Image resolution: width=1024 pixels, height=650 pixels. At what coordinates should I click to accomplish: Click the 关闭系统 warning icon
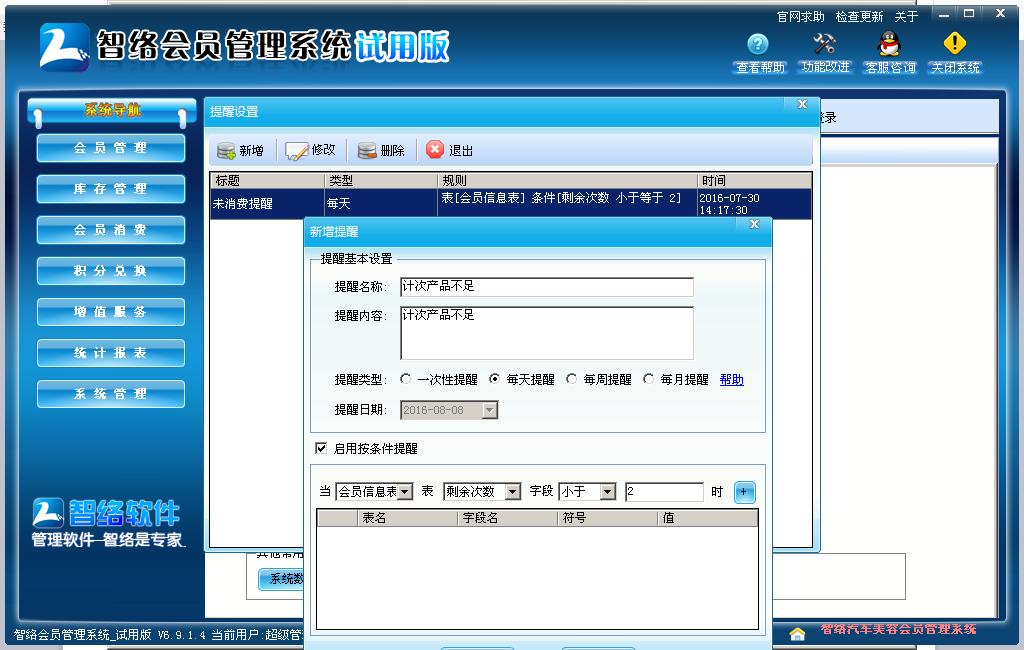tap(952, 46)
